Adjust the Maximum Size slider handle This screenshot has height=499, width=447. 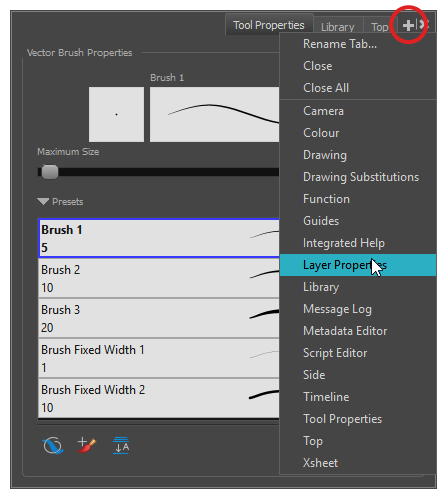[50, 172]
